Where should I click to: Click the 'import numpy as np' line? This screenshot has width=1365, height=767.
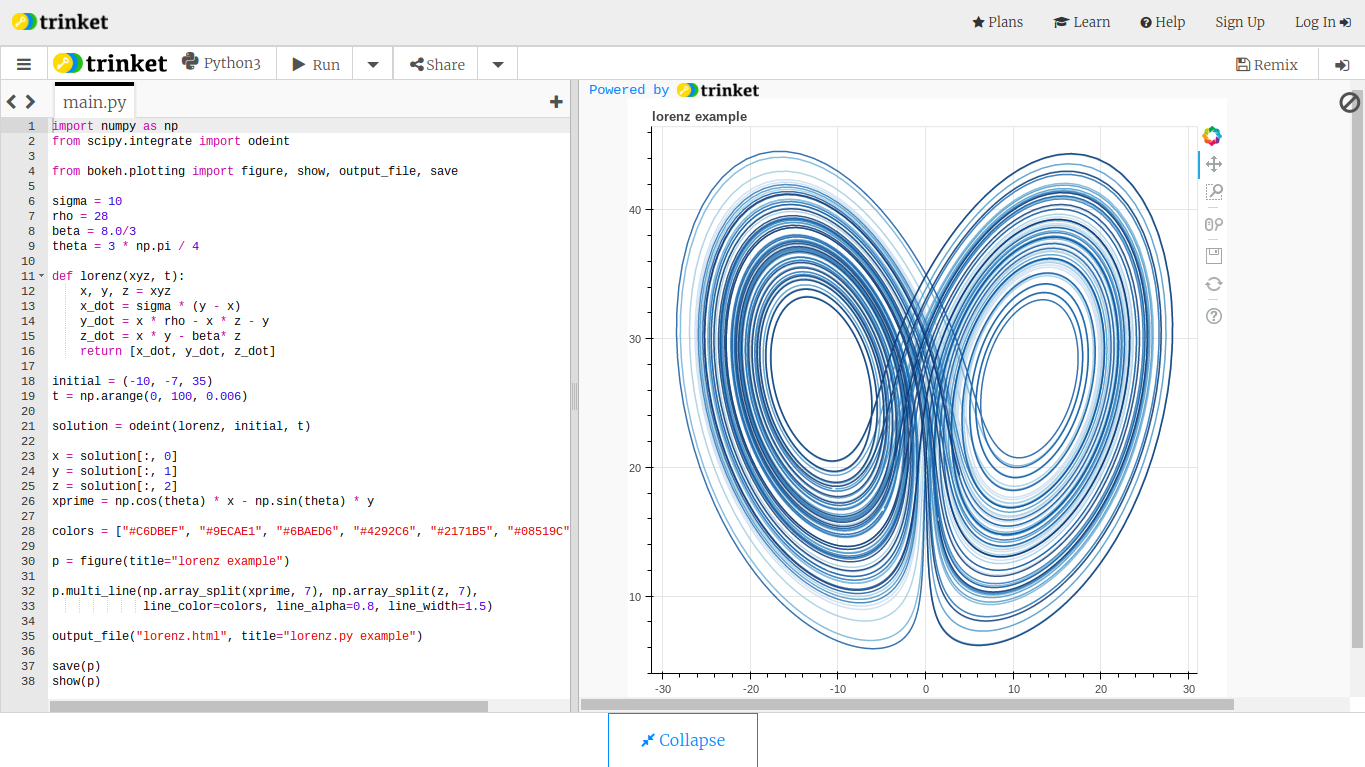[x=115, y=126]
